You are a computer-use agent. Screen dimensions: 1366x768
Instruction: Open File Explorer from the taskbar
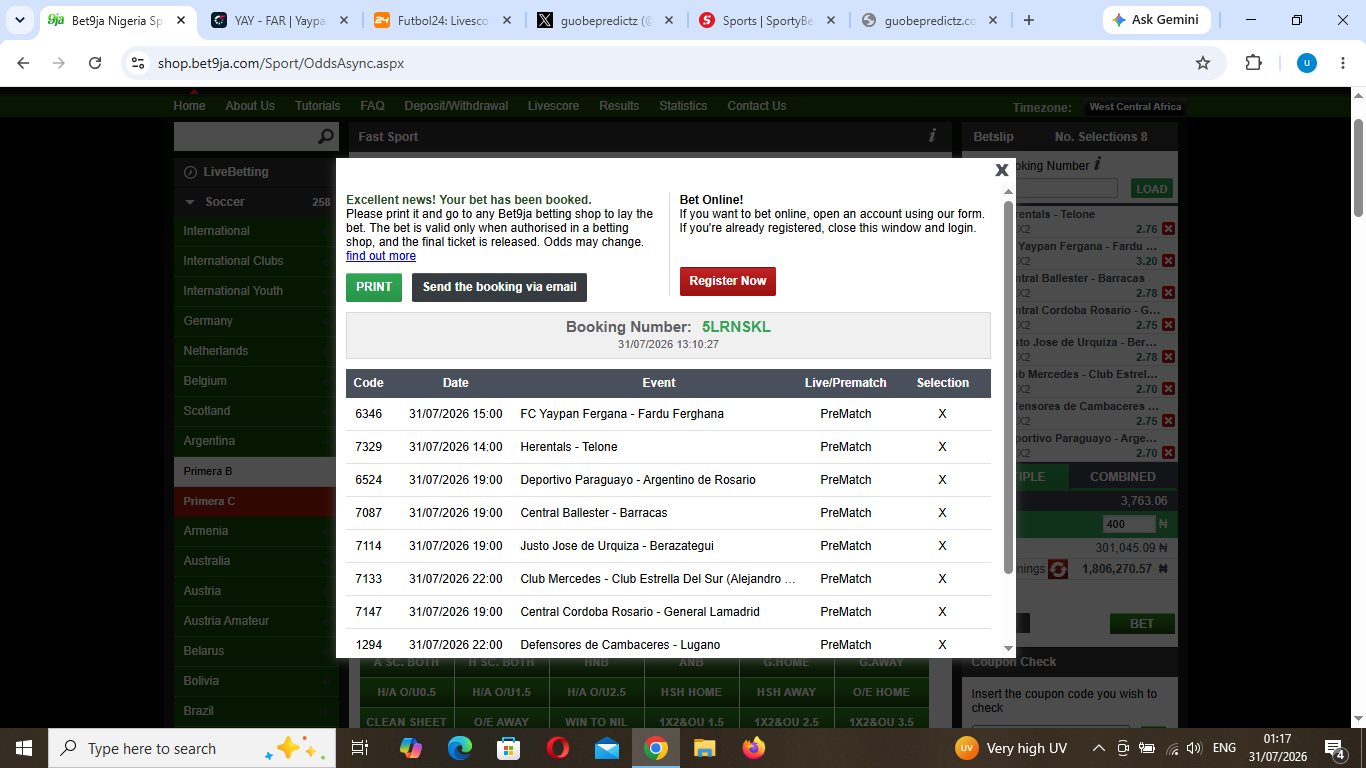pyautogui.click(x=704, y=748)
